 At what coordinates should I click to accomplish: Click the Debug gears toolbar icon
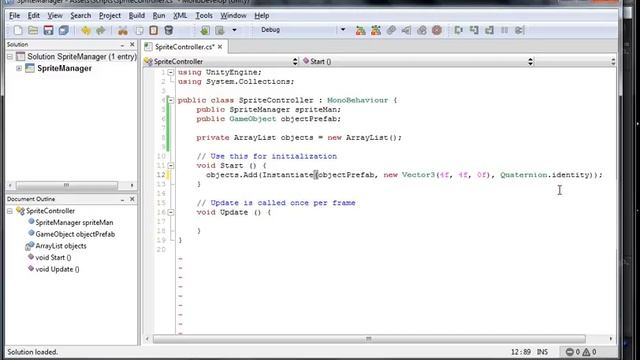[422, 30]
